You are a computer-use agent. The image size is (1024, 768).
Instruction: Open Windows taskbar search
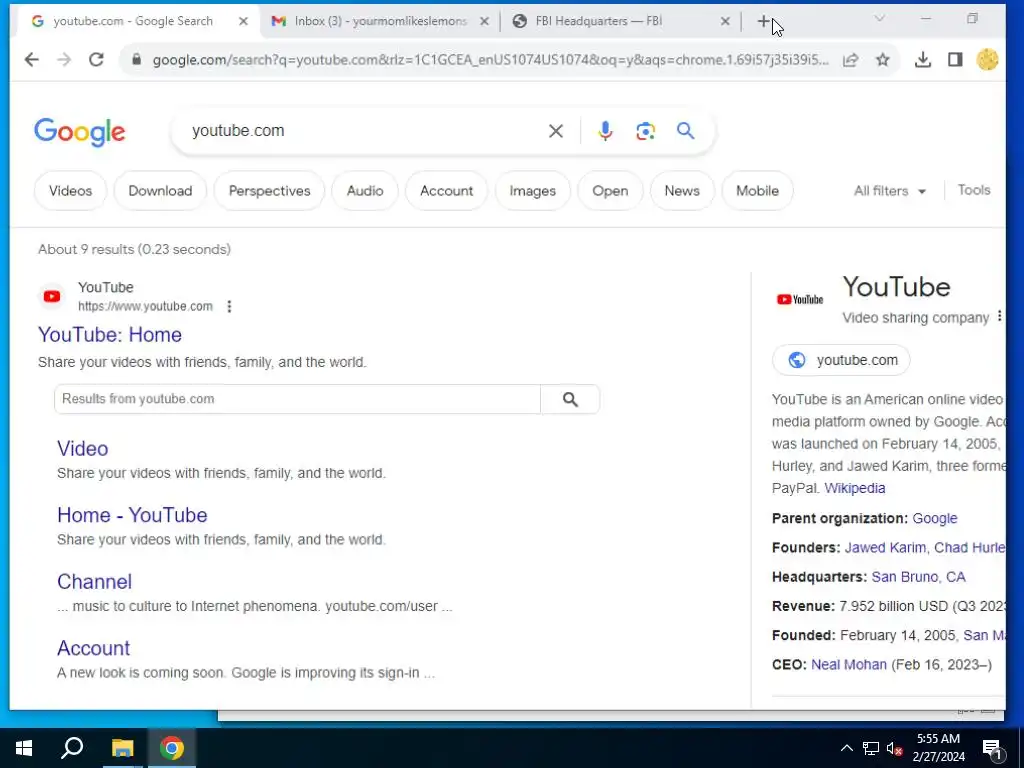pos(72,748)
